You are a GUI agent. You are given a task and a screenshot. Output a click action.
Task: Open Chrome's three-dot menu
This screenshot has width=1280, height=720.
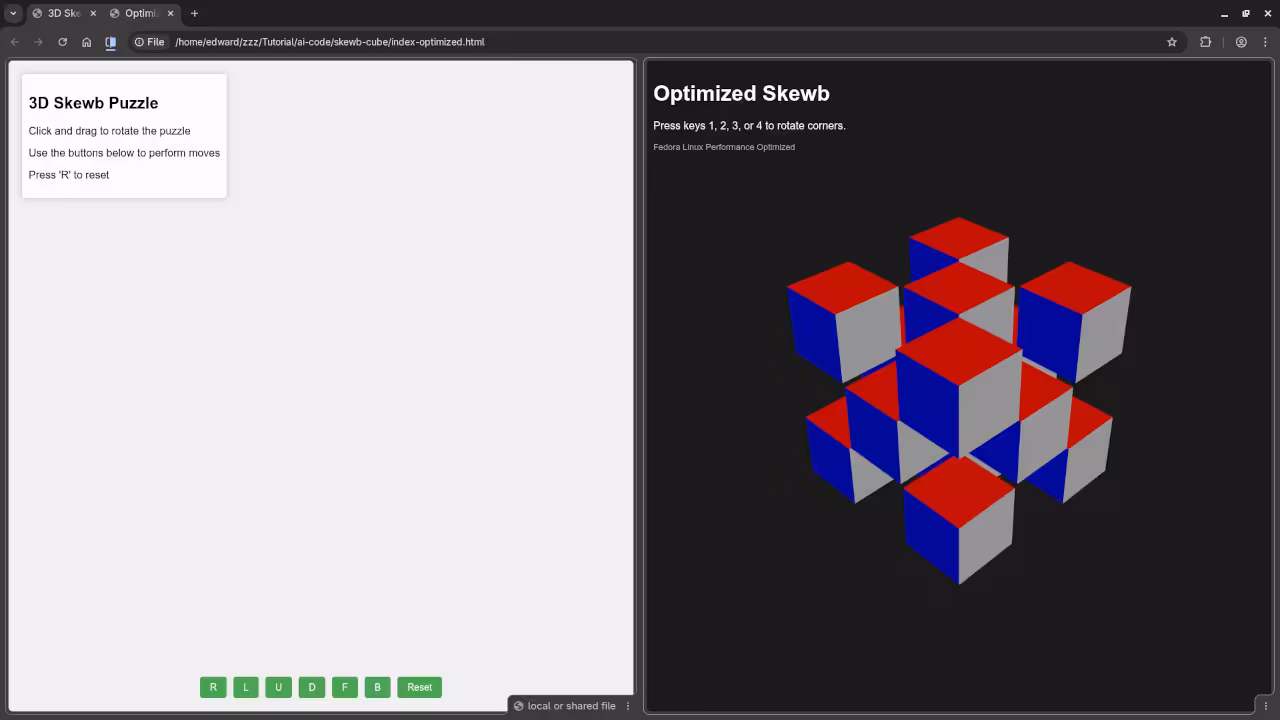click(x=1266, y=42)
